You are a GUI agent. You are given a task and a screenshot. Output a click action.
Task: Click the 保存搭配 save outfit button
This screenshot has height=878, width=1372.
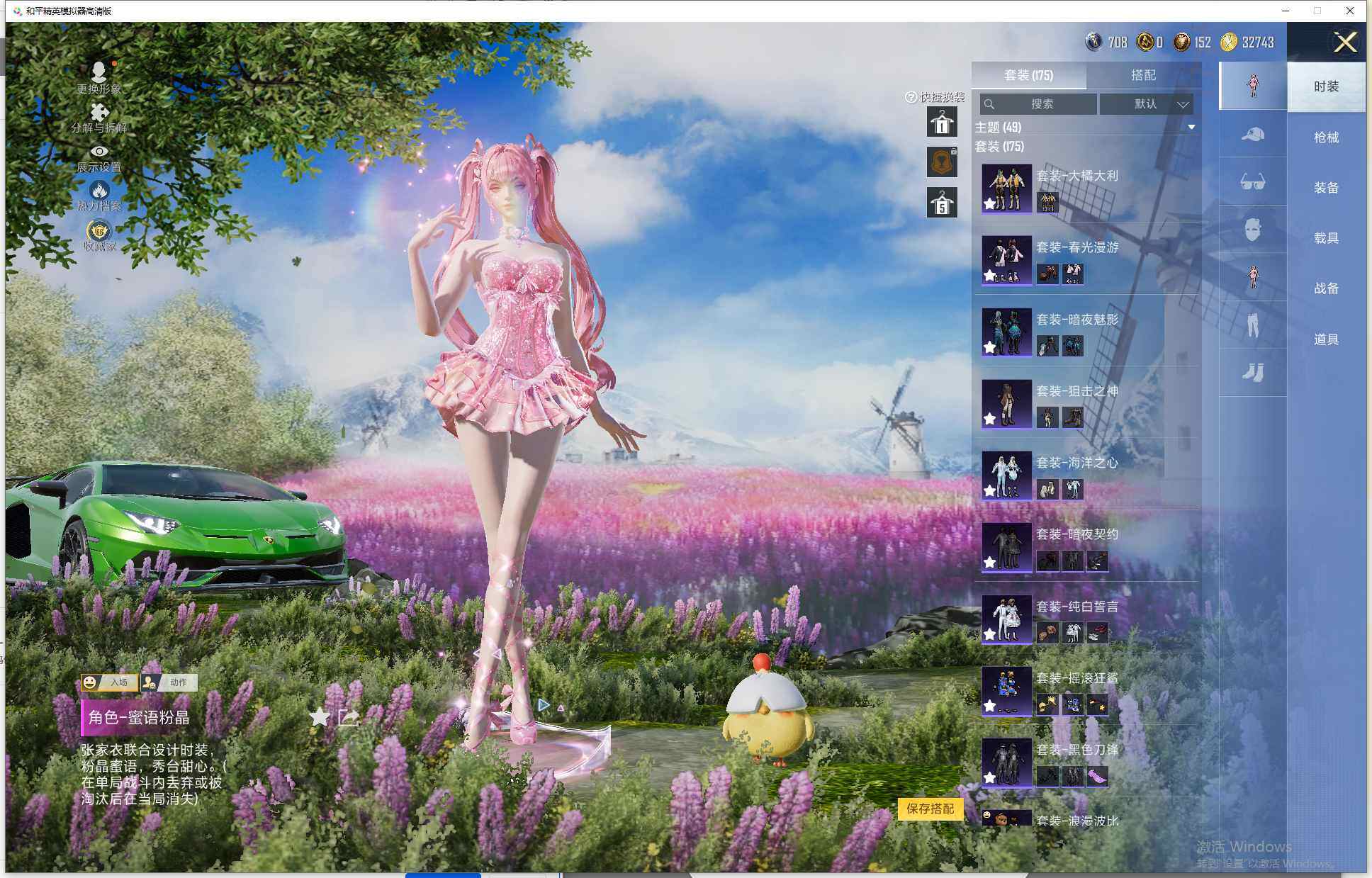(930, 809)
